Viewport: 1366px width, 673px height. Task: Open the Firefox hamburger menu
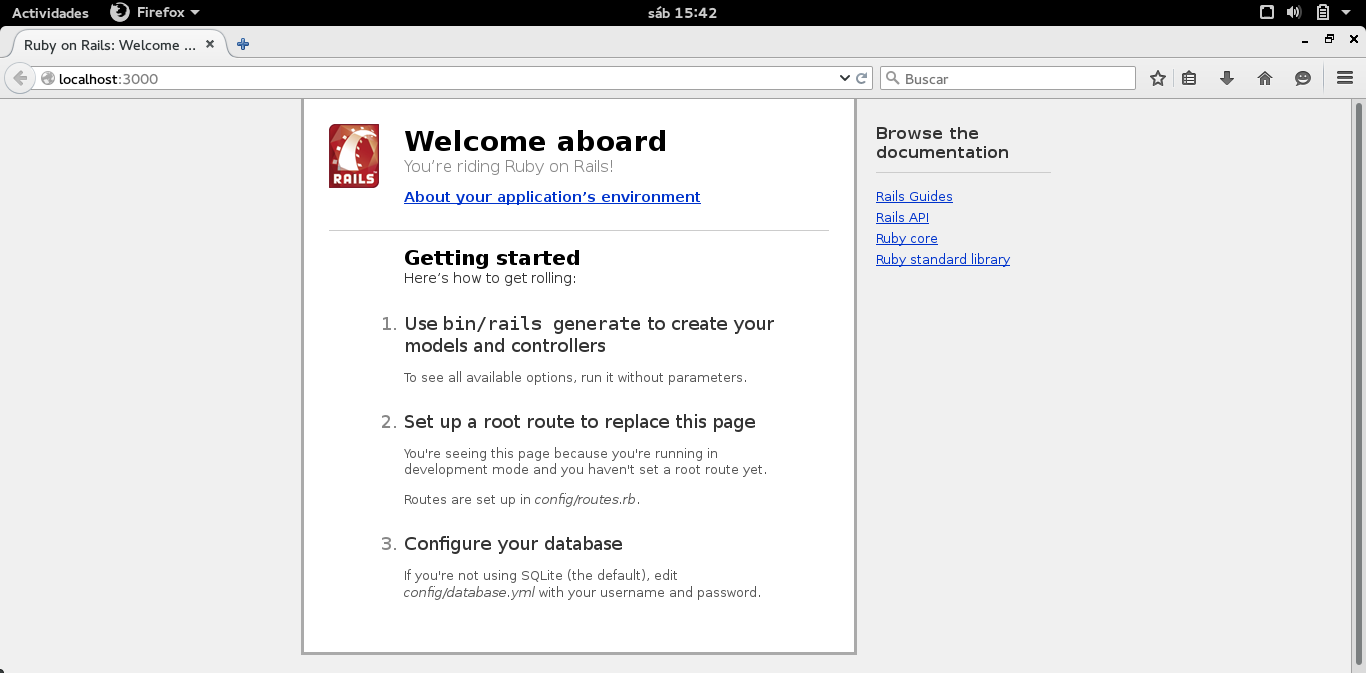1345,78
